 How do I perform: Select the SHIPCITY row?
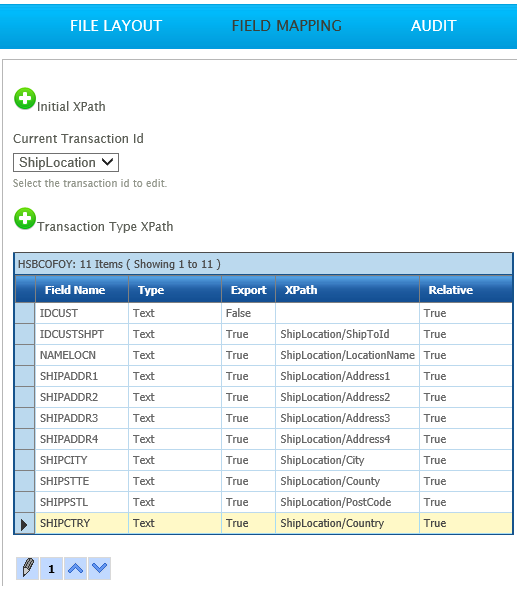click(264, 460)
